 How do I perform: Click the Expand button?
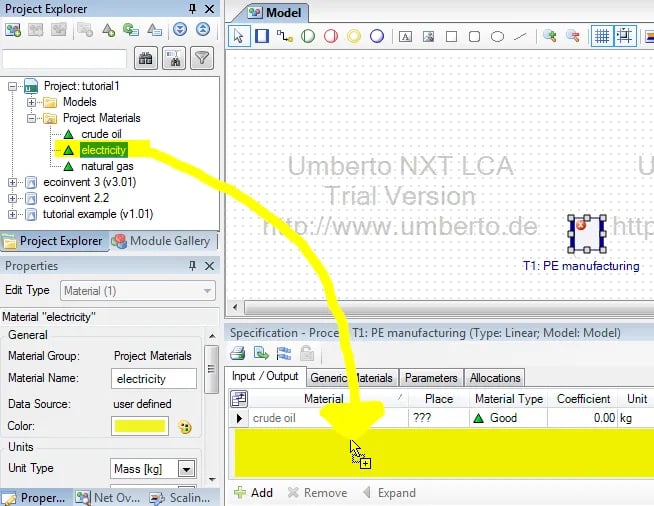pyautogui.click(x=390, y=493)
